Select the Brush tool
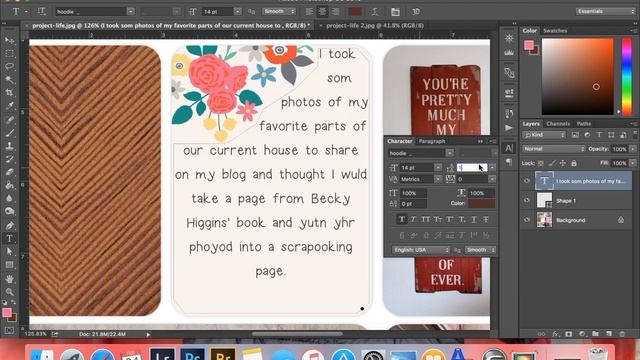 coord(9,133)
